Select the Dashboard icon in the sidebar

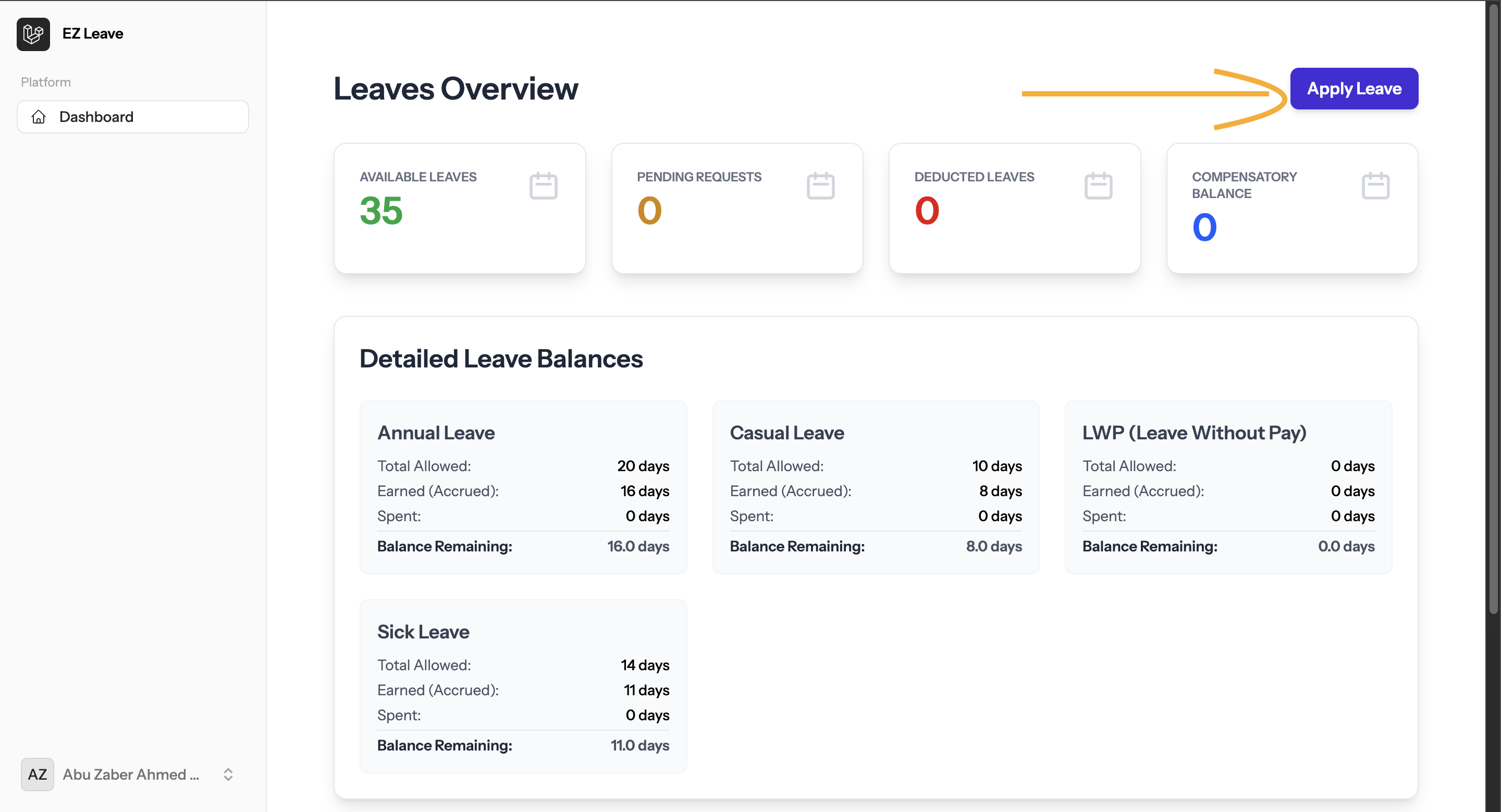coord(38,117)
